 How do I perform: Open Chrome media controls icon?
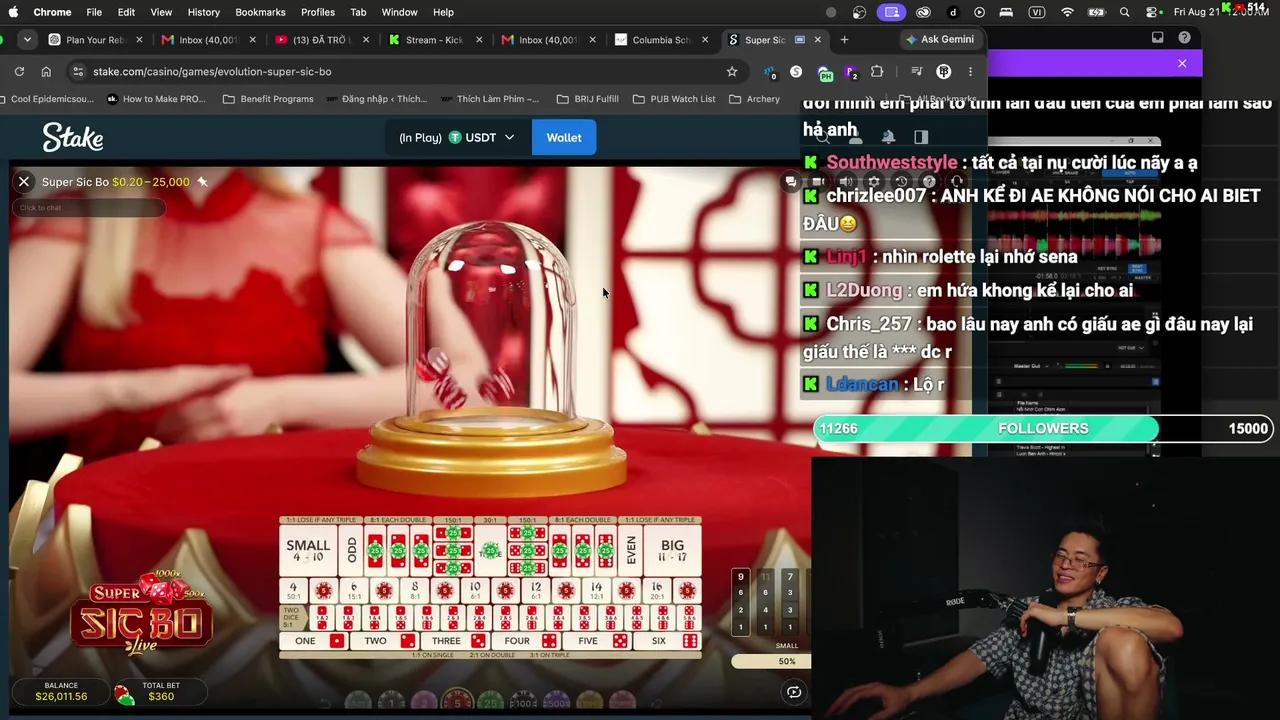coord(916,71)
